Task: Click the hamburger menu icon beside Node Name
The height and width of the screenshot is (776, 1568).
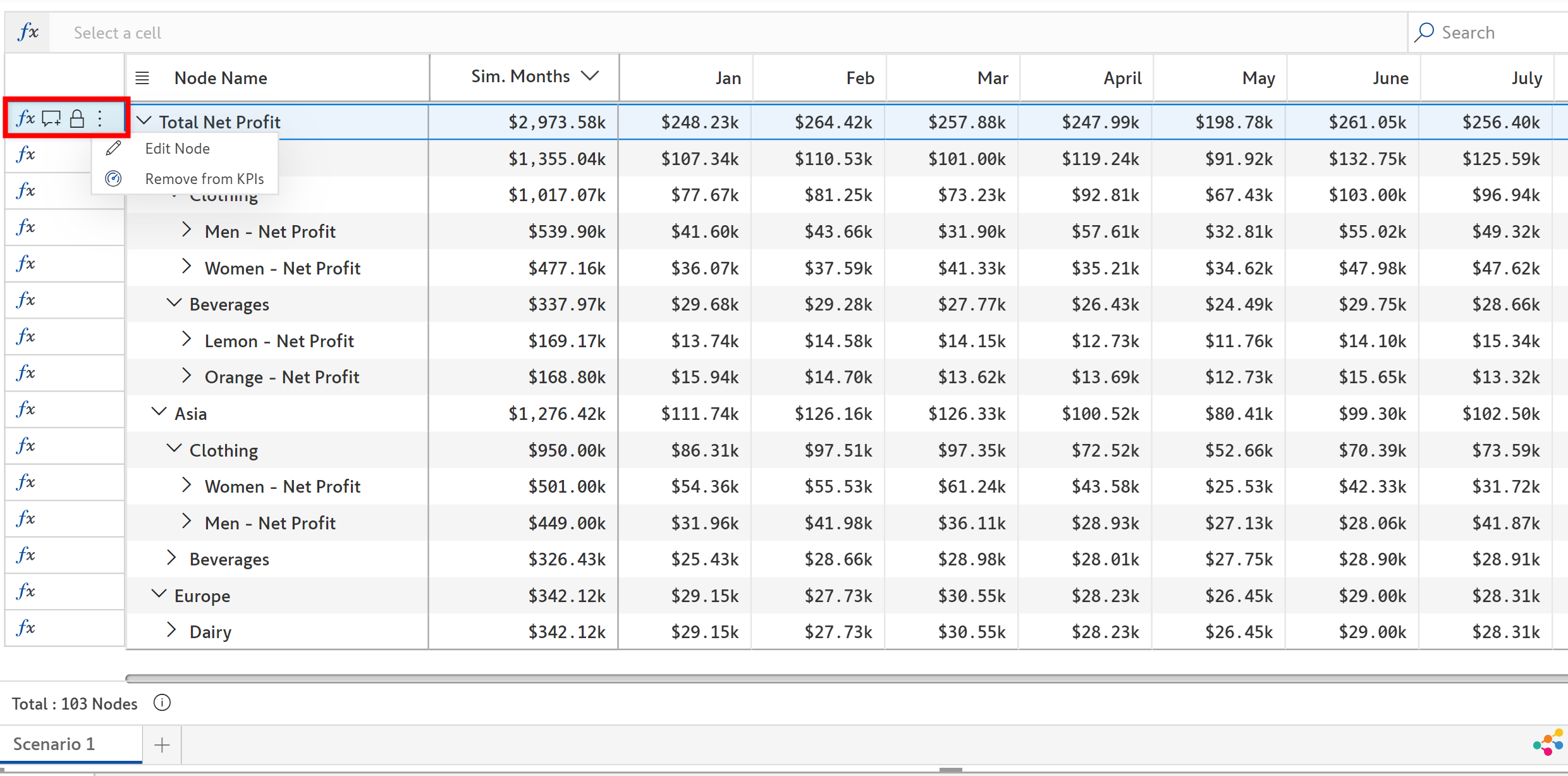Action: (142, 78)
